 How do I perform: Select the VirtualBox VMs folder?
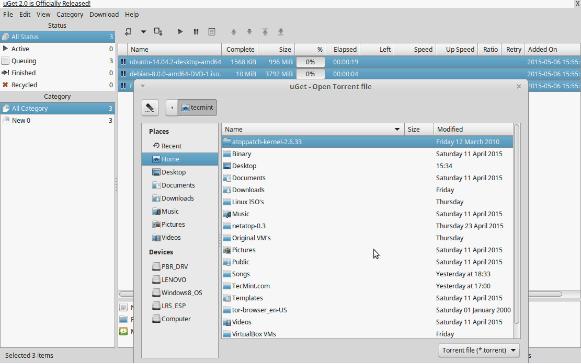click(x=368, y=334)
